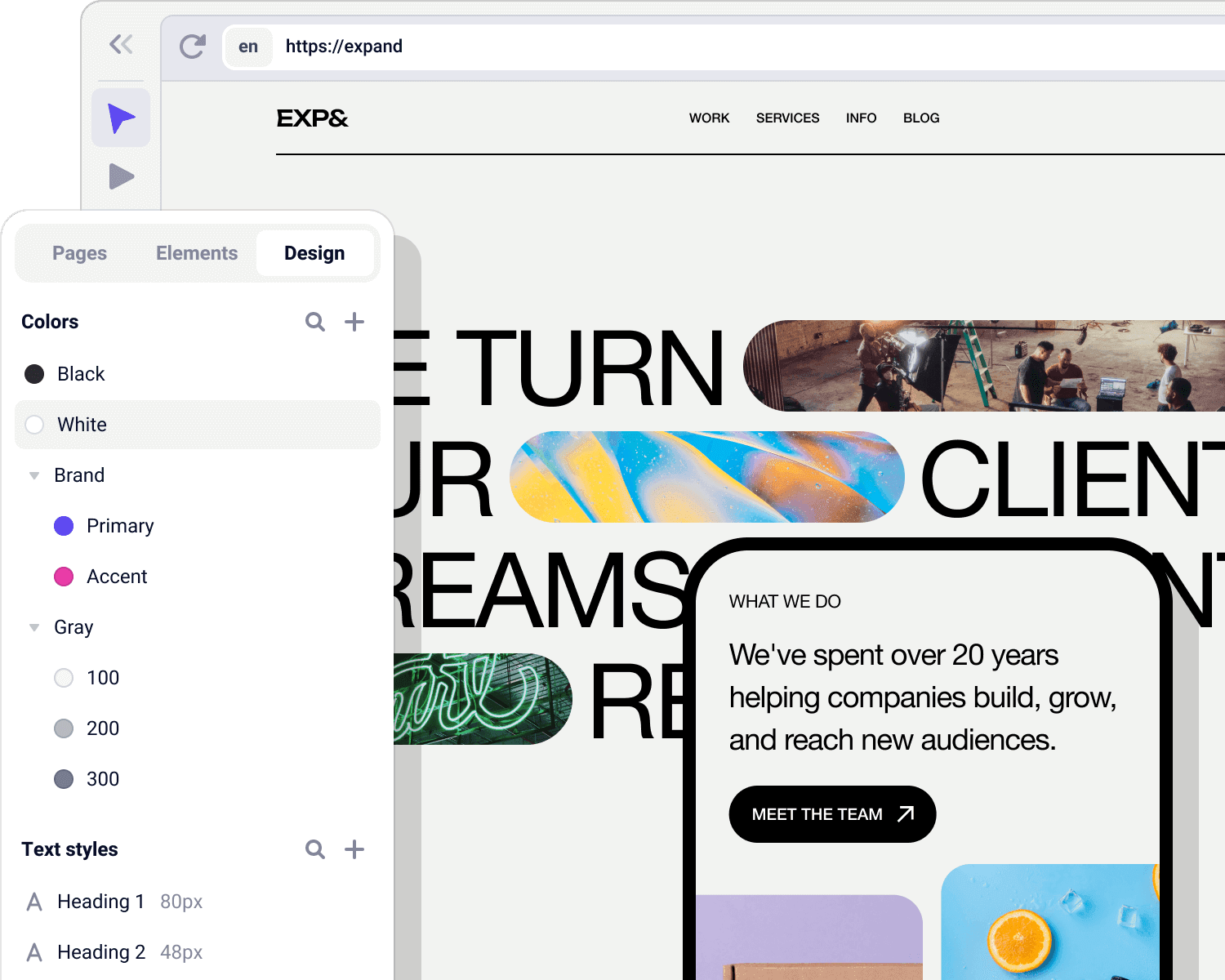Add a new color with plus icon
The width and height of the screenshot is (1225, 980).
click(x=354, y=322)
